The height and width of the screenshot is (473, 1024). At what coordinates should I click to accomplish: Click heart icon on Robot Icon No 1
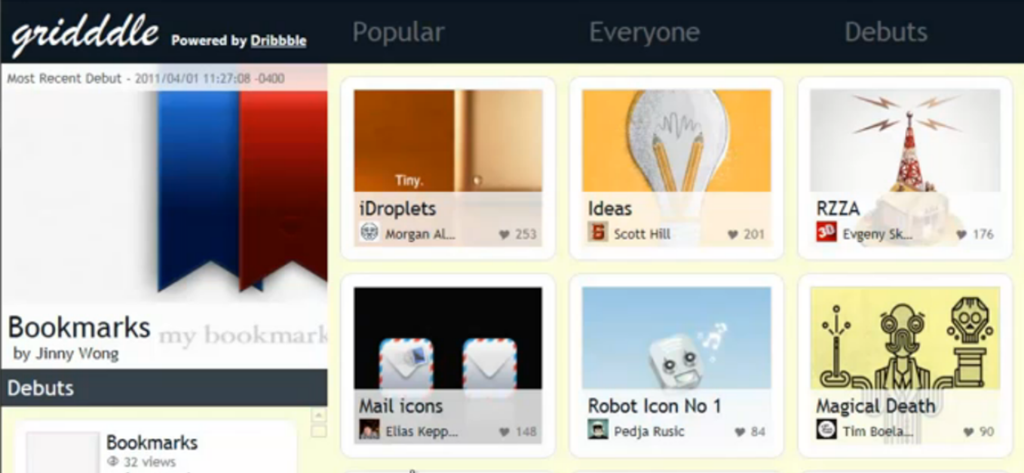(x=739, y=432)
